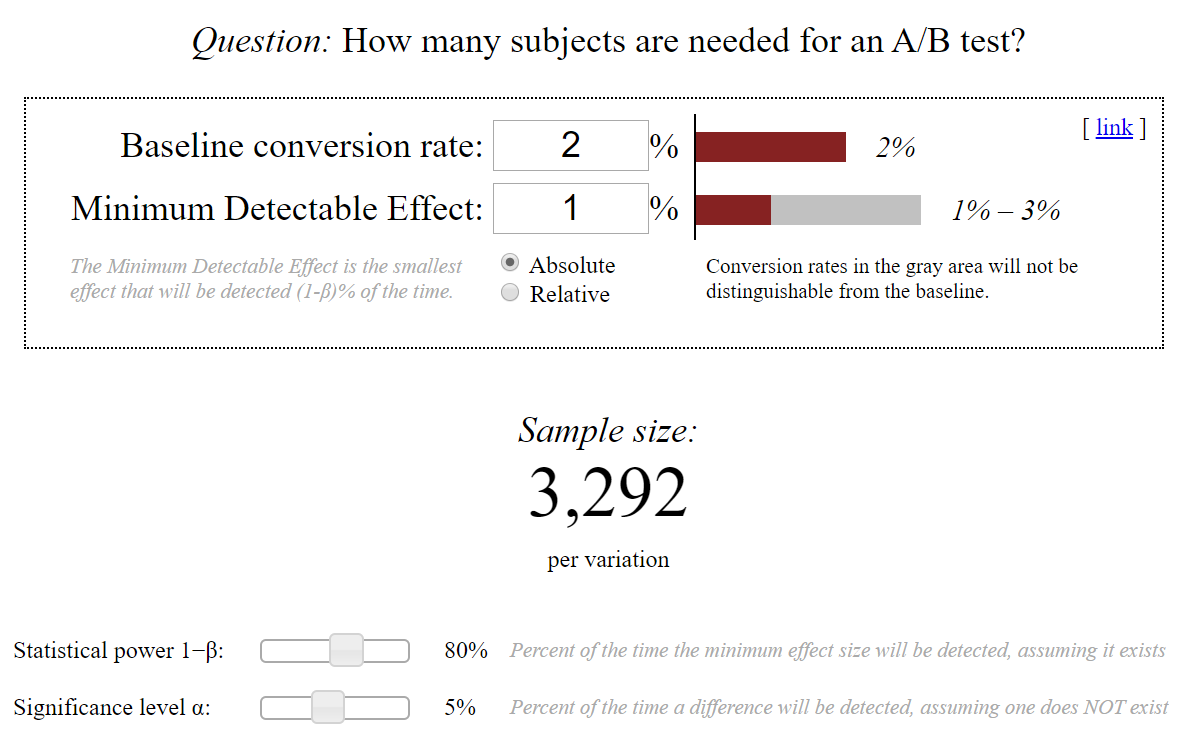Image resolution: width=1201 pixels, height=750 pixels.
Task: Click the Significance level slider handle
Action: point(328,707)
